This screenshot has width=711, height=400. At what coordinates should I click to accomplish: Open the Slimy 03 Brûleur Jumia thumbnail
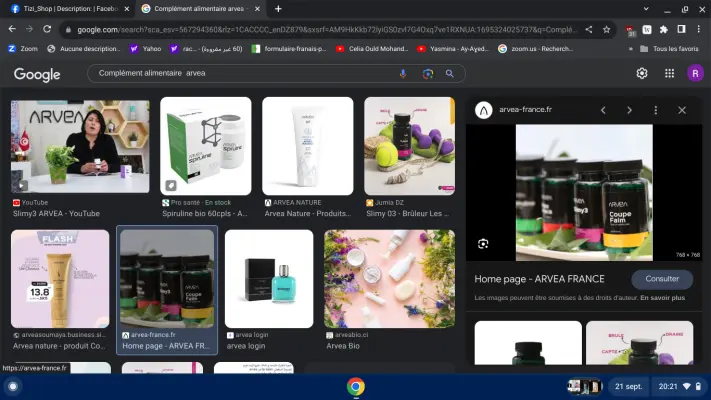pyautogui.click(x=409, y=146)
